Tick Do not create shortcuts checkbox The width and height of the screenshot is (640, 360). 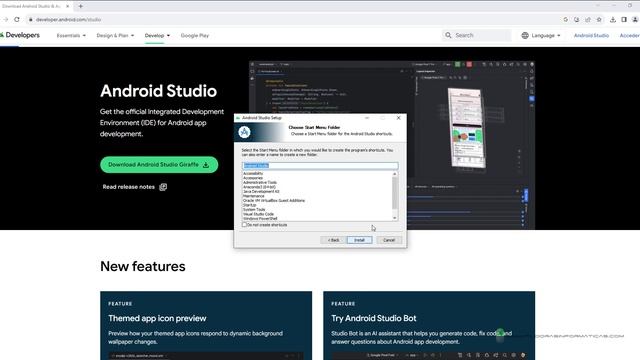(x=244, y=225)
